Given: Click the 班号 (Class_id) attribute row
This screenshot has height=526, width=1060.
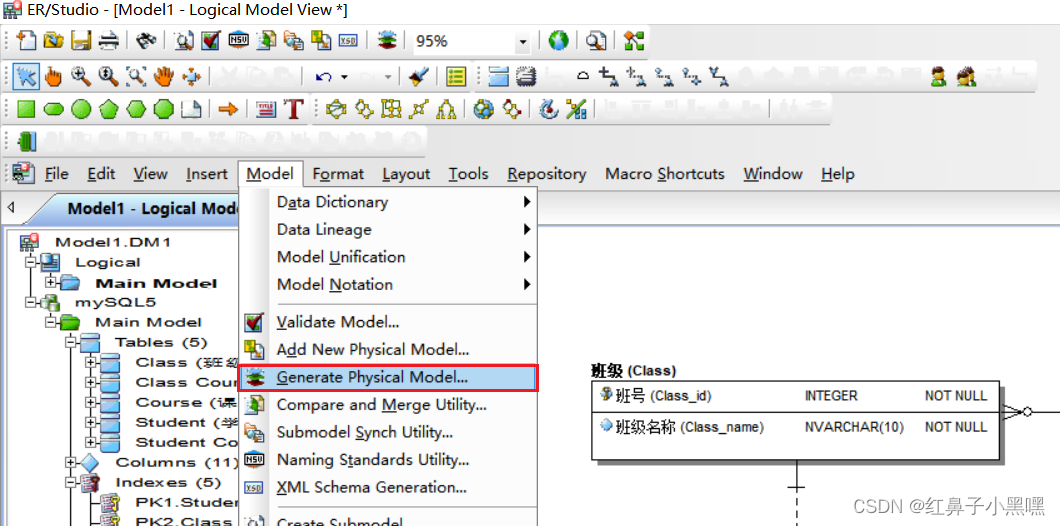Looking at the screenshot, I should point(795,396).
